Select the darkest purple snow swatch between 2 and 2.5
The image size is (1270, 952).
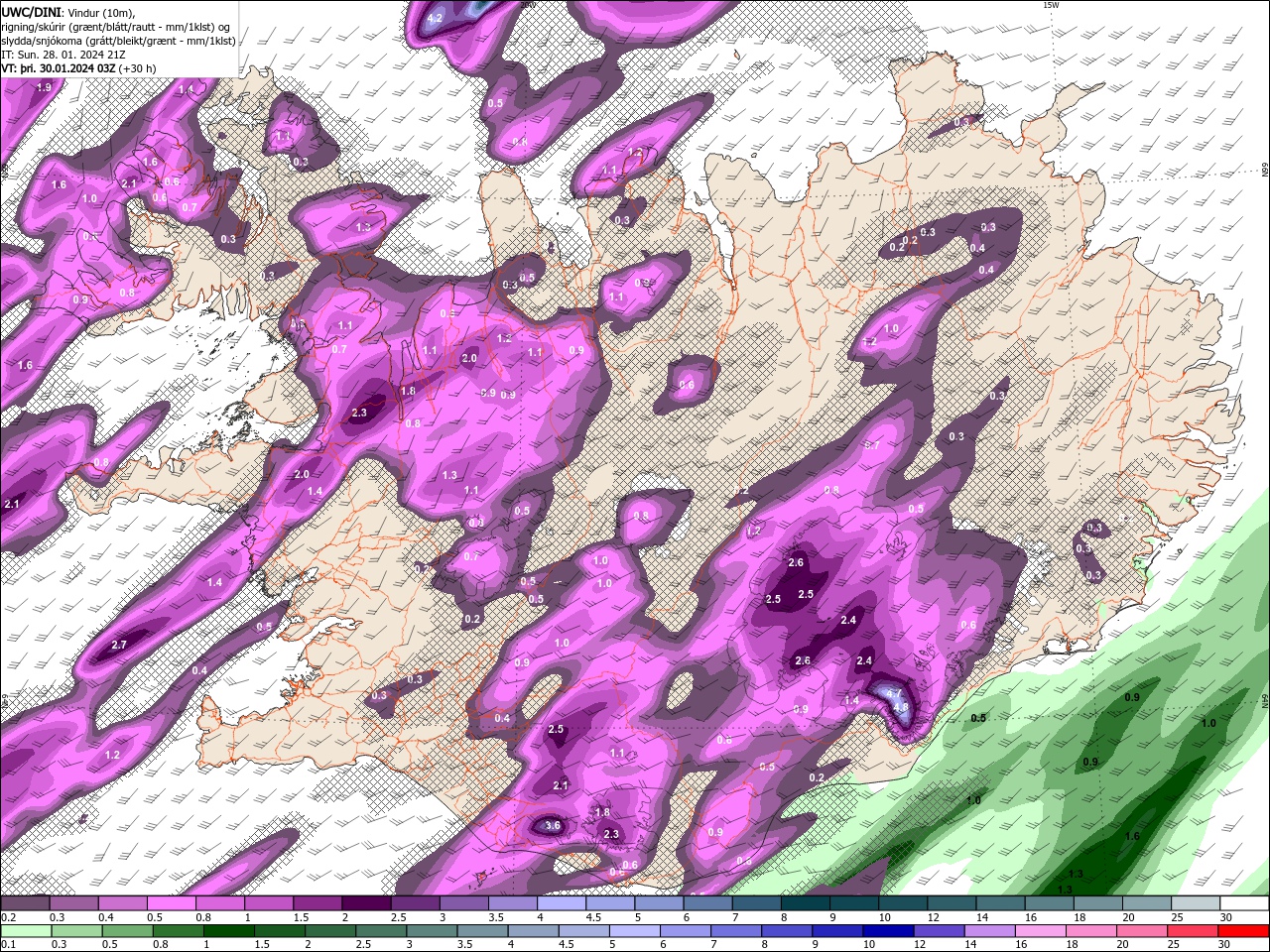click(366, 903)
